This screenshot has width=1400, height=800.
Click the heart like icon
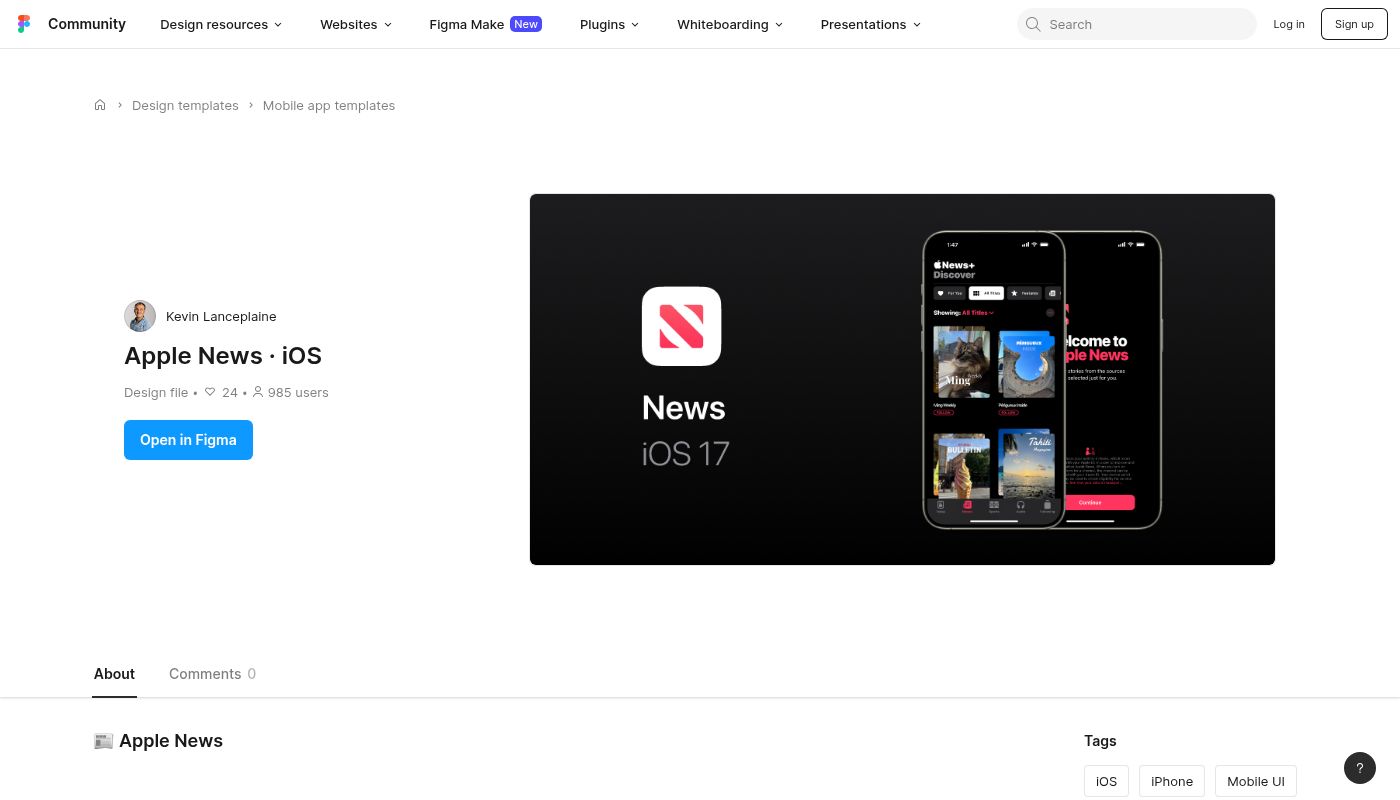pyautogui.click(x=210, y=392)
